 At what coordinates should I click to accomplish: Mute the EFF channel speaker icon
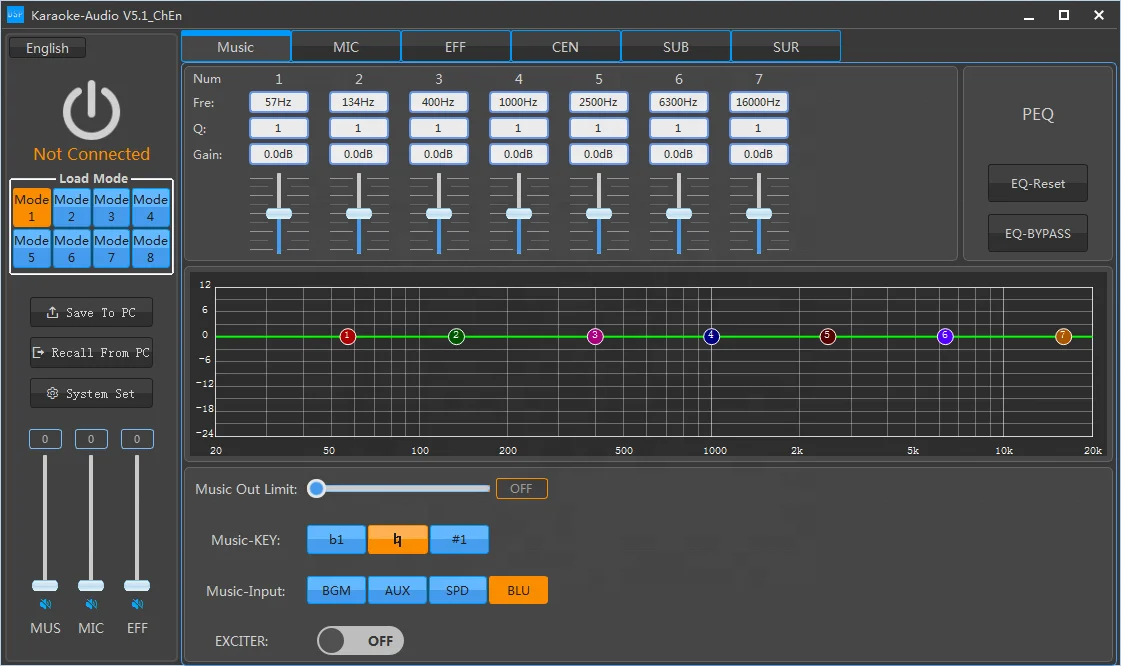(137, 604)
